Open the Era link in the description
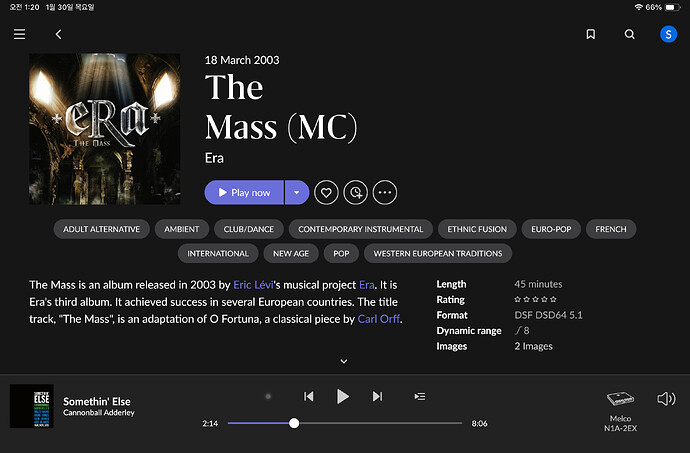The width and height of the screenshot is (690, 453). click(367, 285)
